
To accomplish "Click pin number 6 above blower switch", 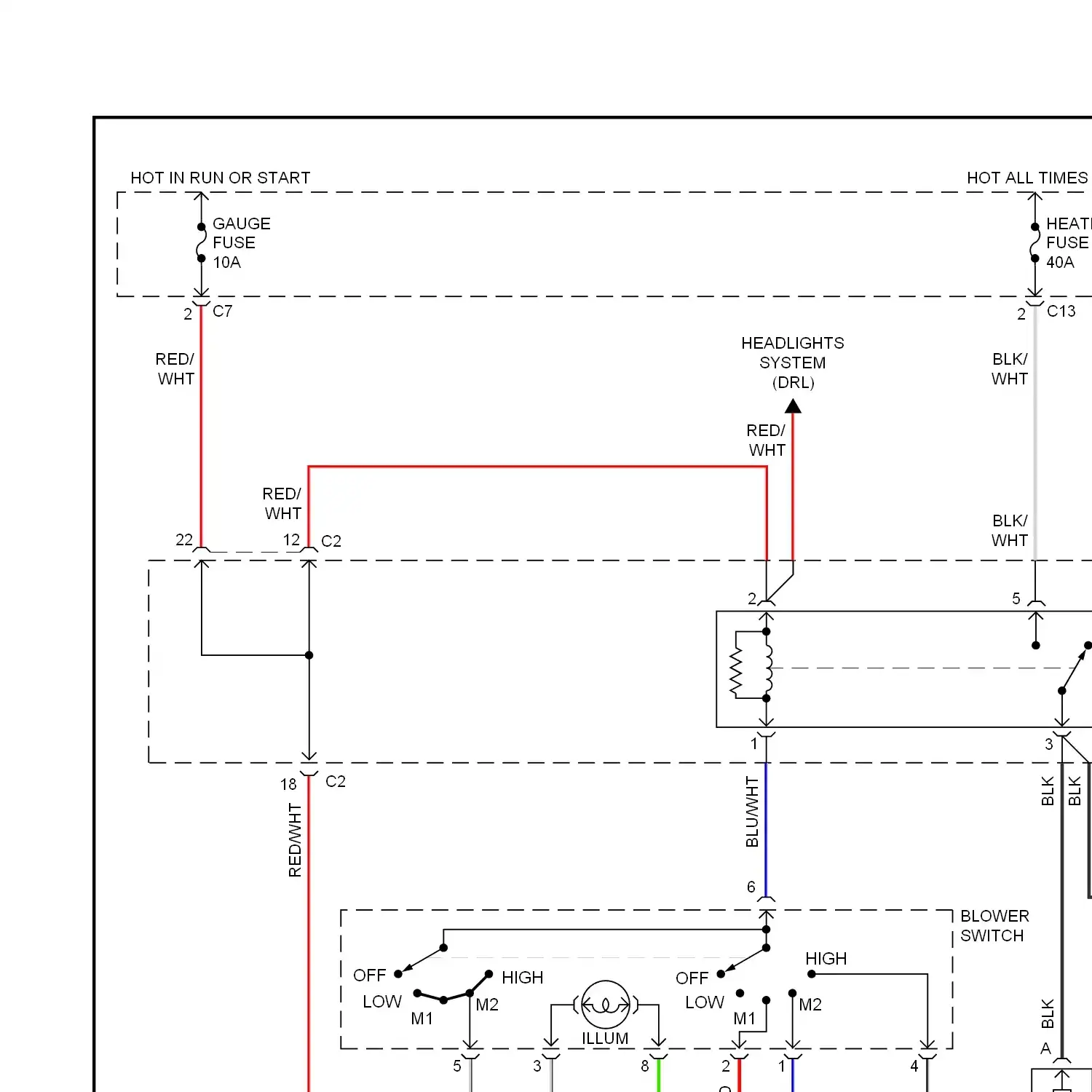I will point(751,887).
